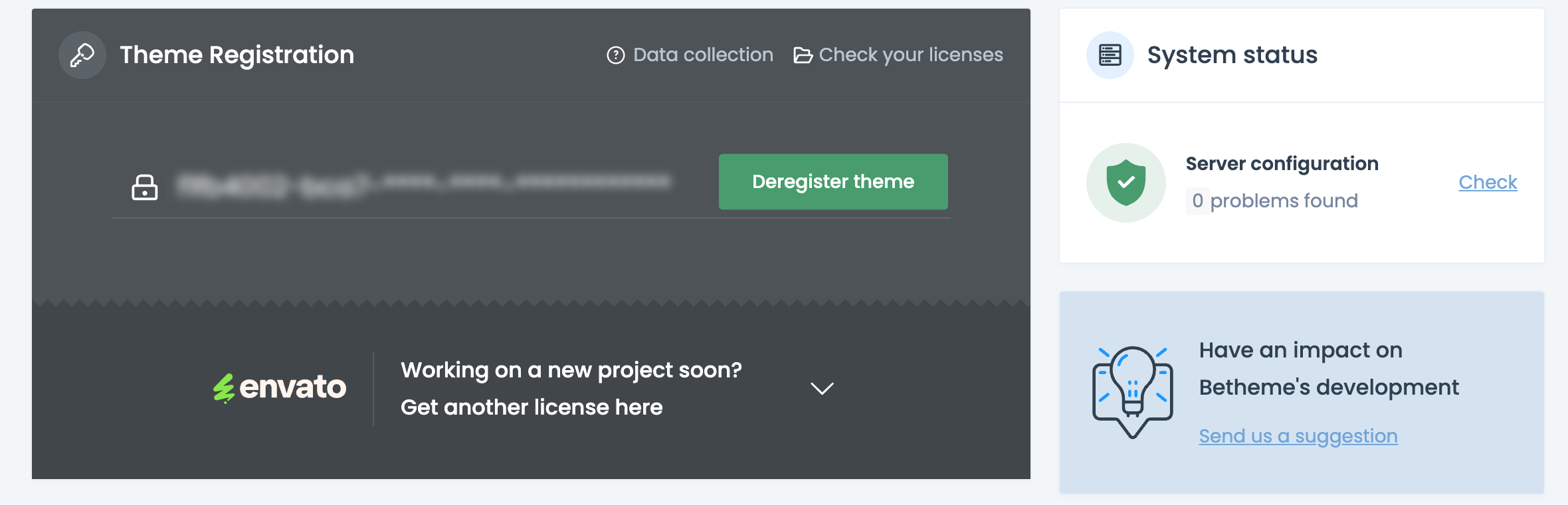Click the Envato logo
This screenshot has height=505, width=1568.
(280, 387)
